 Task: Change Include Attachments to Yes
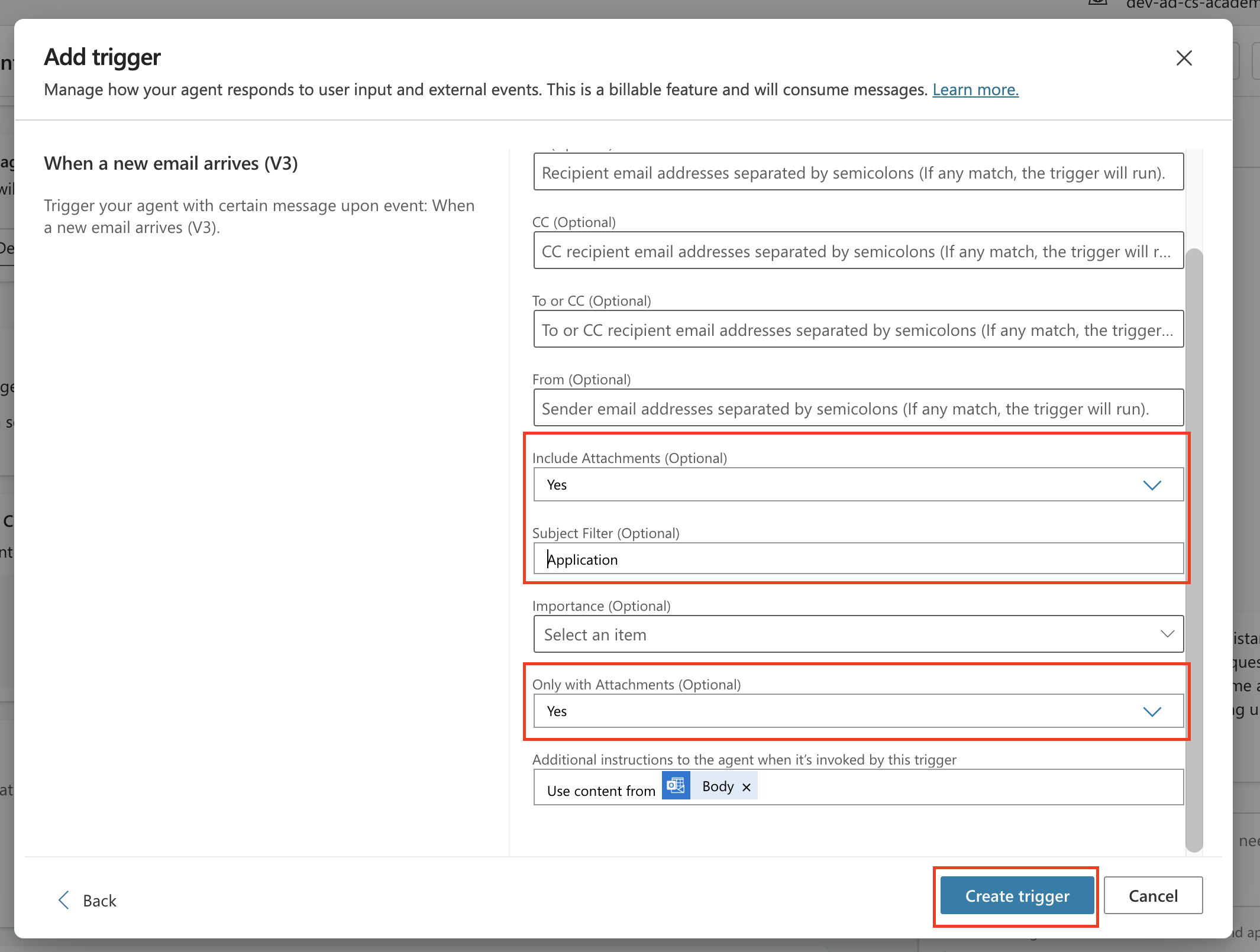pos(857,484)
